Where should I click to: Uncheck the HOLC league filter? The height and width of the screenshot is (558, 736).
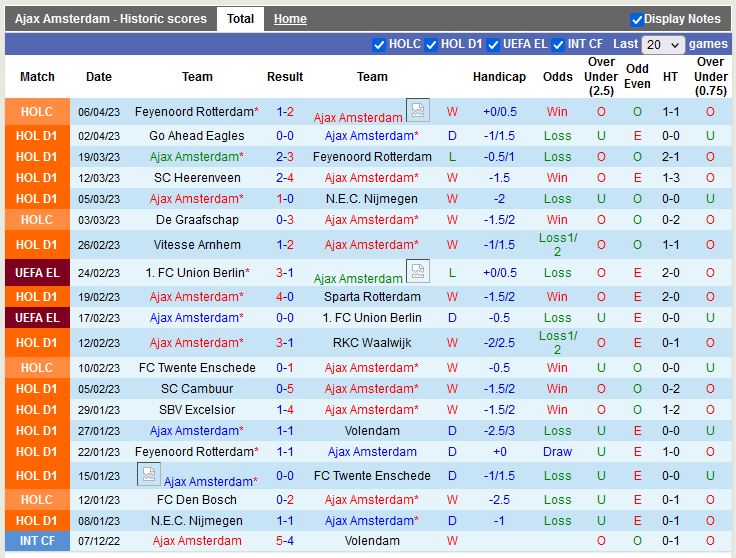click(379, 44)
